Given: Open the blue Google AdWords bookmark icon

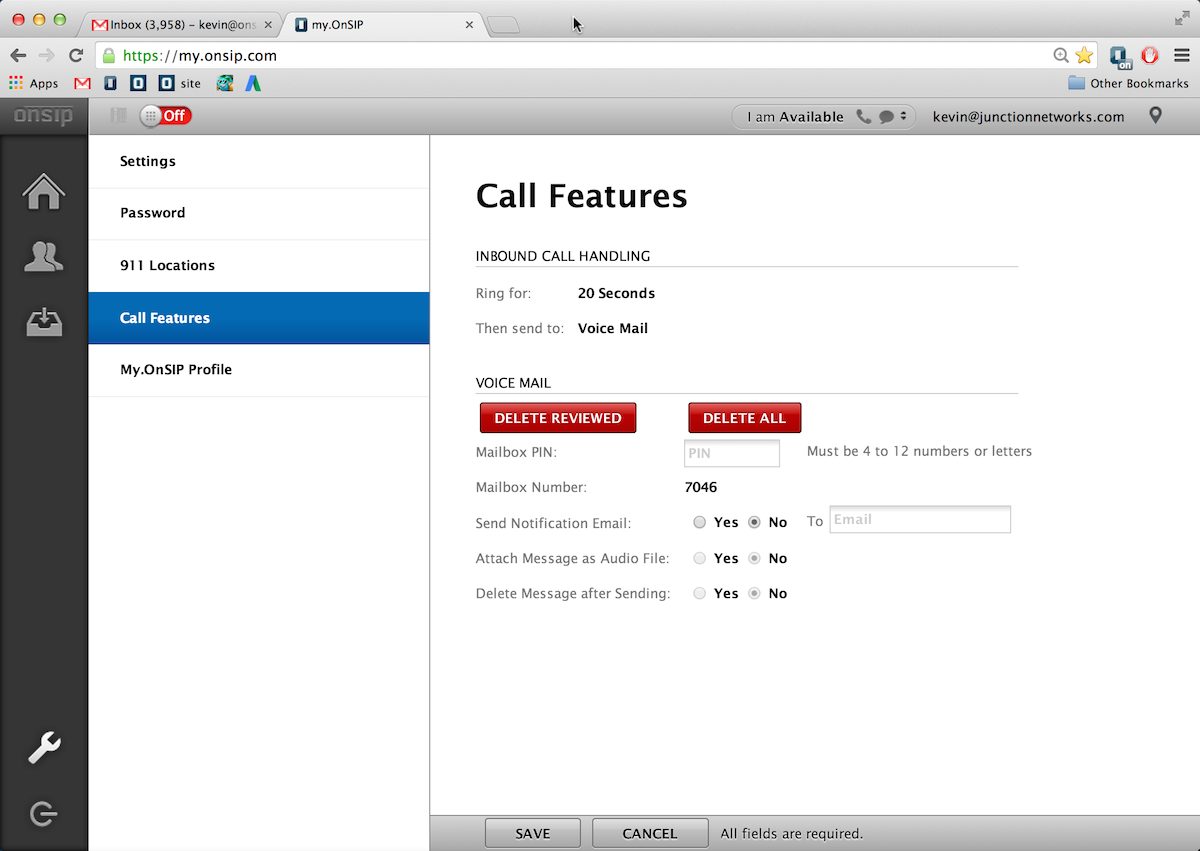Looking at the screenshot, I should coord(253,84).
